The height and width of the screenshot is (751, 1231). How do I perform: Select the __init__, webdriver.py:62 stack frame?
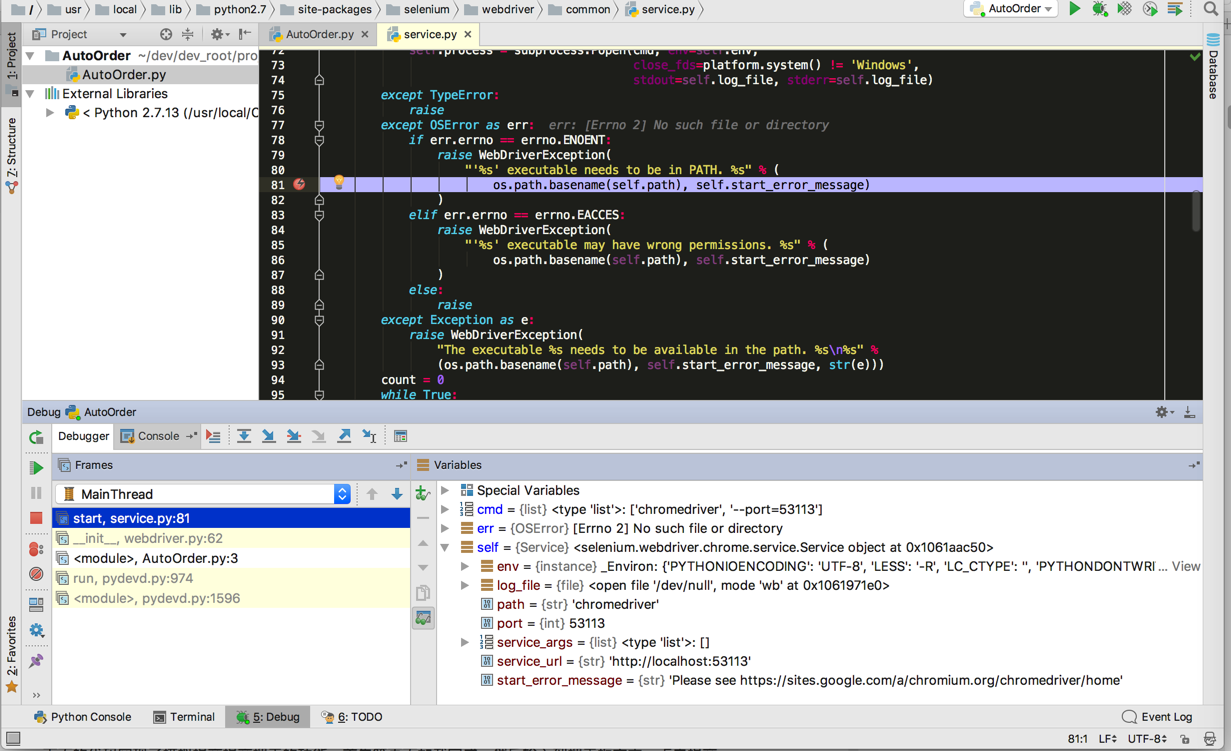click(148, 538)
